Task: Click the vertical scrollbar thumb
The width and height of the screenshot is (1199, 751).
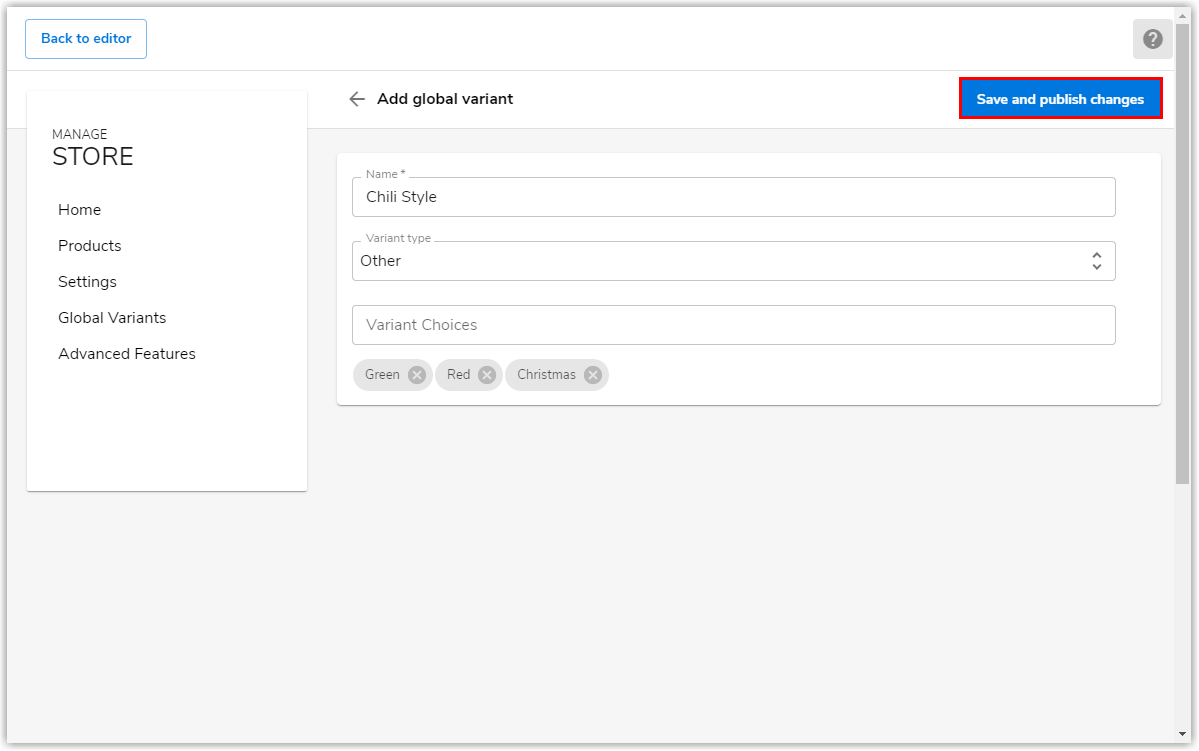Action: [x=1182, y=254]
